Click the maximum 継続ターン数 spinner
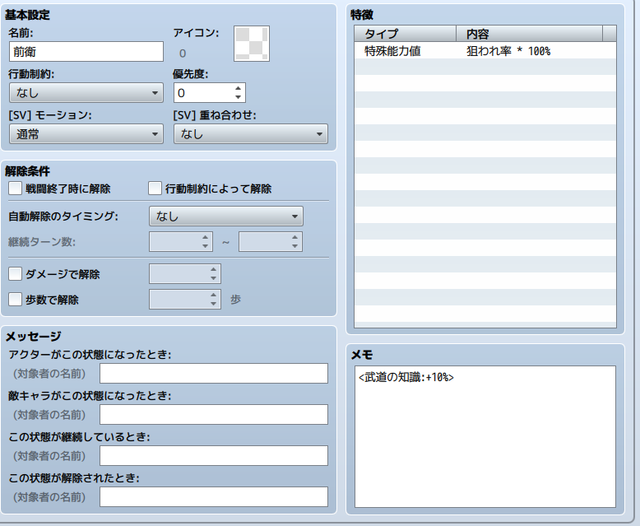Screen dimensions: 640x526 pyautogui.click(x=271, y=242)
